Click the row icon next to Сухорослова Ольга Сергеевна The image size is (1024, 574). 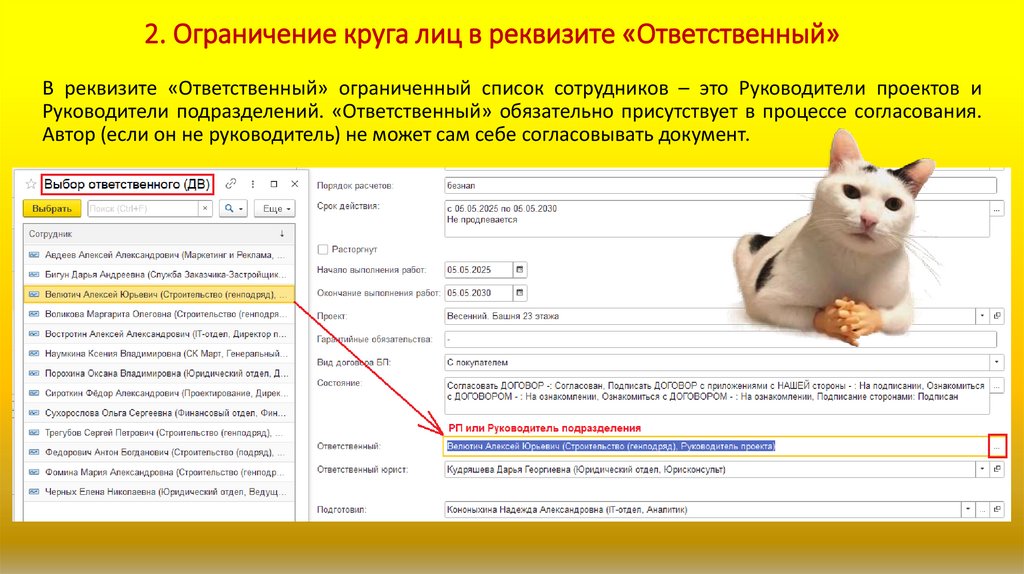pyautogui.click(x=34, y=413)
